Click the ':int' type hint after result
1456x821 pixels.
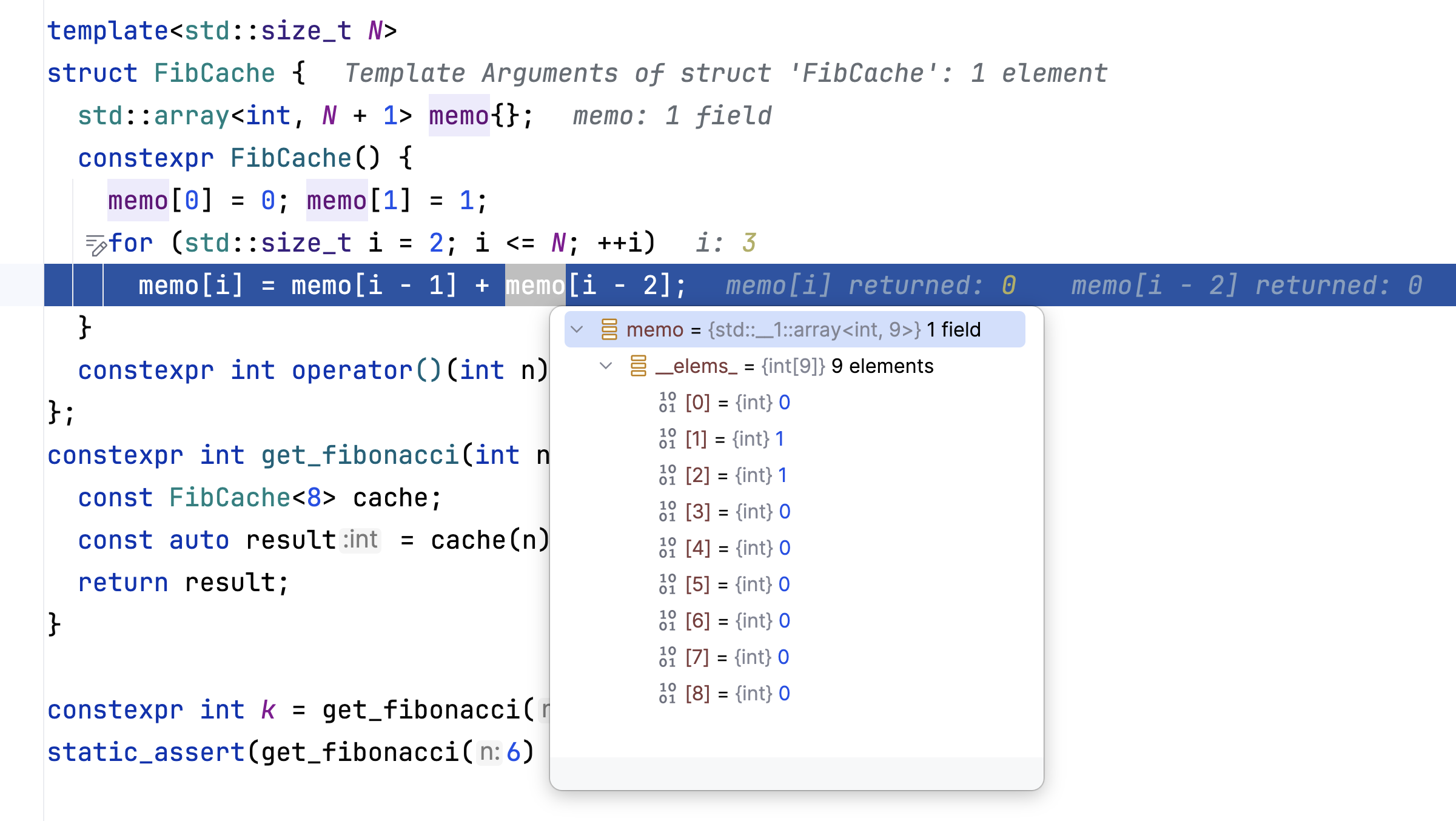pos(361,540)
